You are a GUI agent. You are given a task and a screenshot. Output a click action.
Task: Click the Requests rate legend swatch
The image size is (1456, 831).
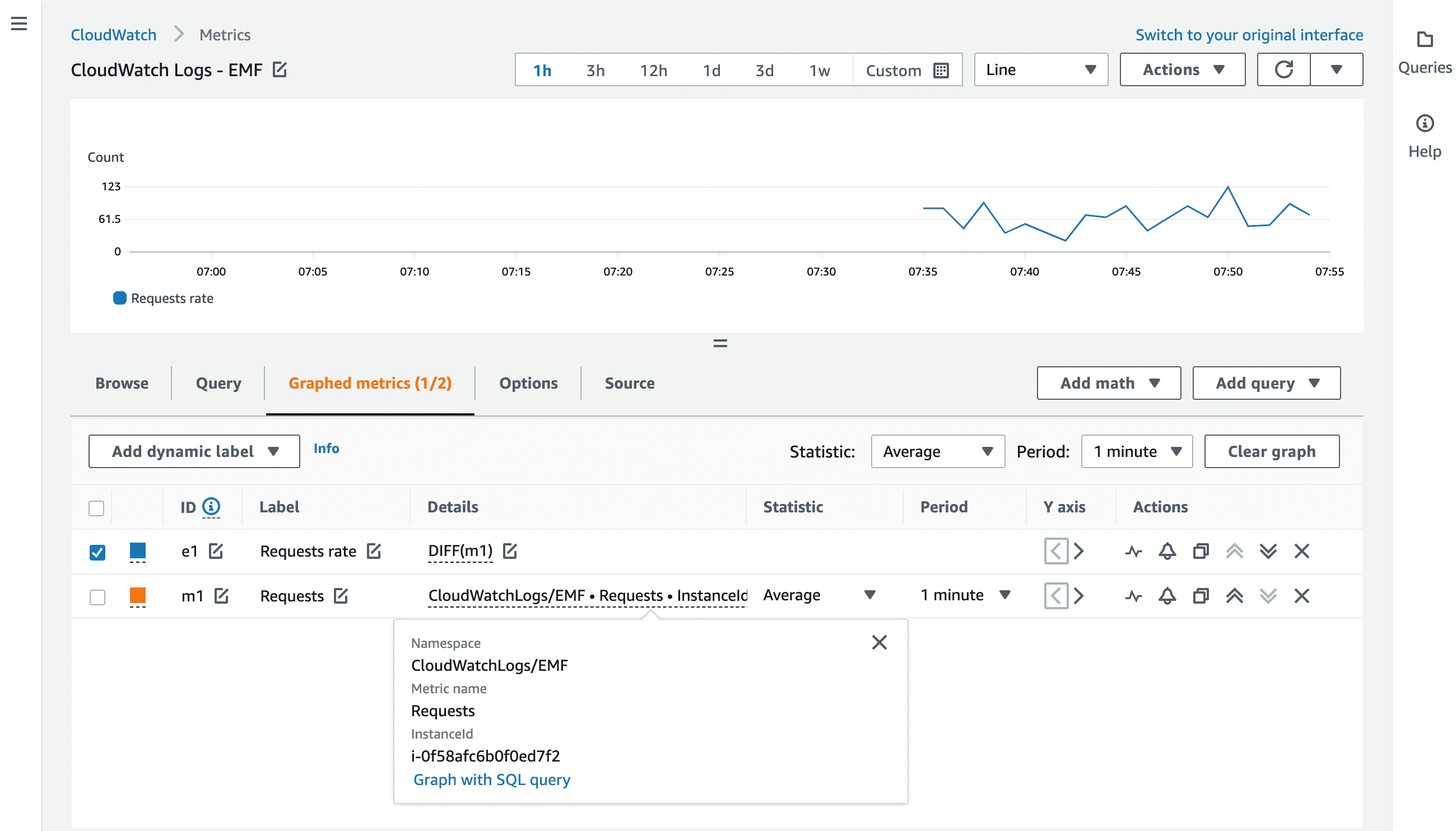click(119, 298)
